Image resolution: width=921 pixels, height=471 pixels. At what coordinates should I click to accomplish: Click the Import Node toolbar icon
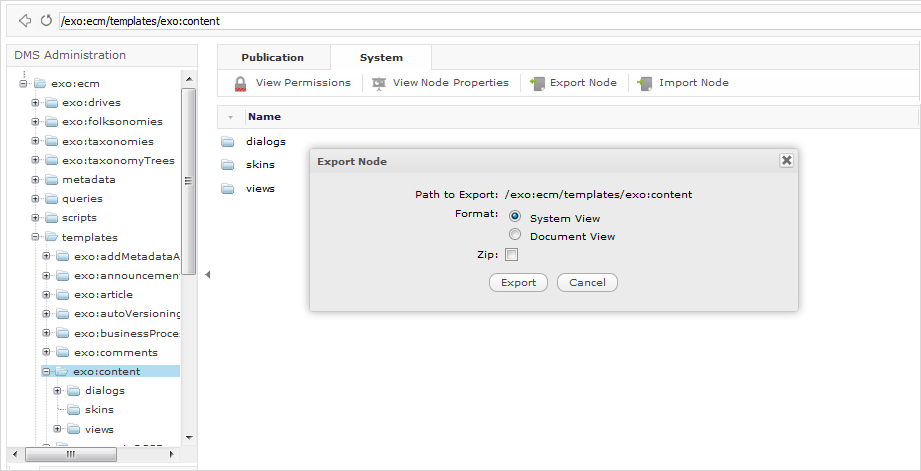click(x=645, y=83)
